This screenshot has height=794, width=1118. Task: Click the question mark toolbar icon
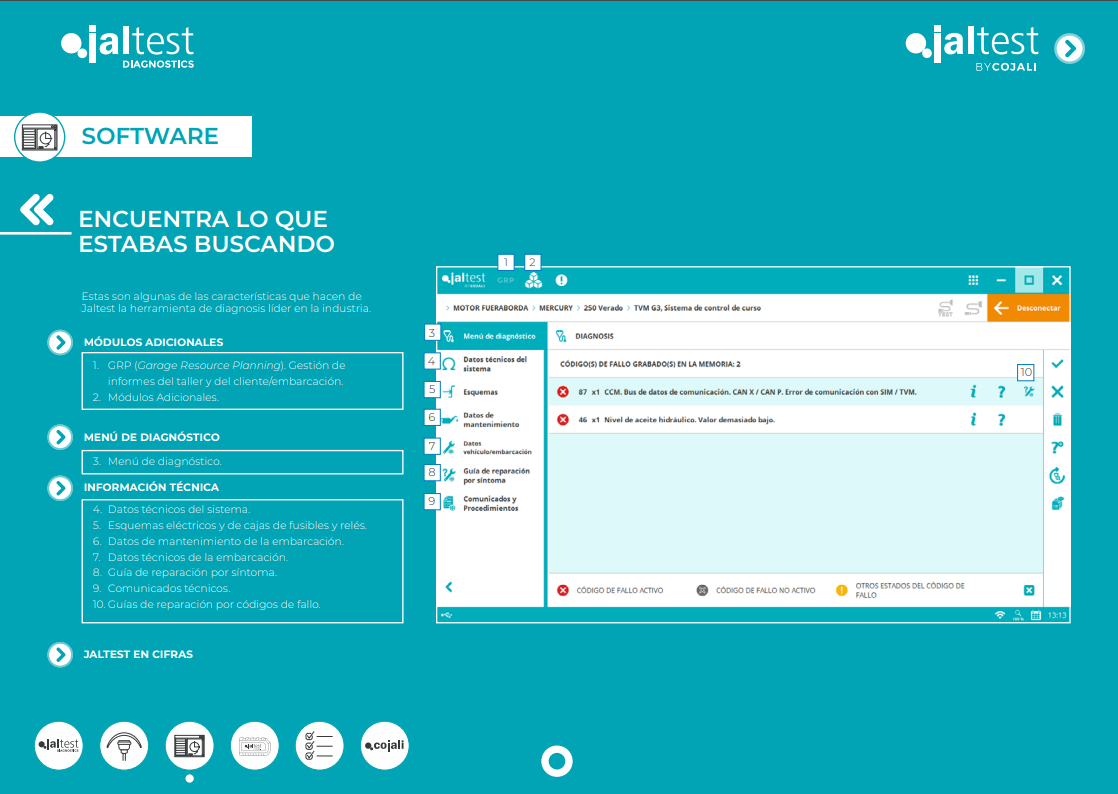click(x=1057, y=448)
